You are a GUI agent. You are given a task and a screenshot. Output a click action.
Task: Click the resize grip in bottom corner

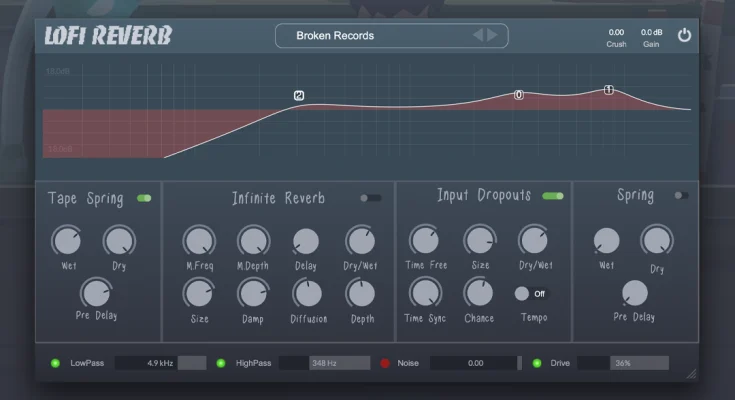tap(690, 374)
